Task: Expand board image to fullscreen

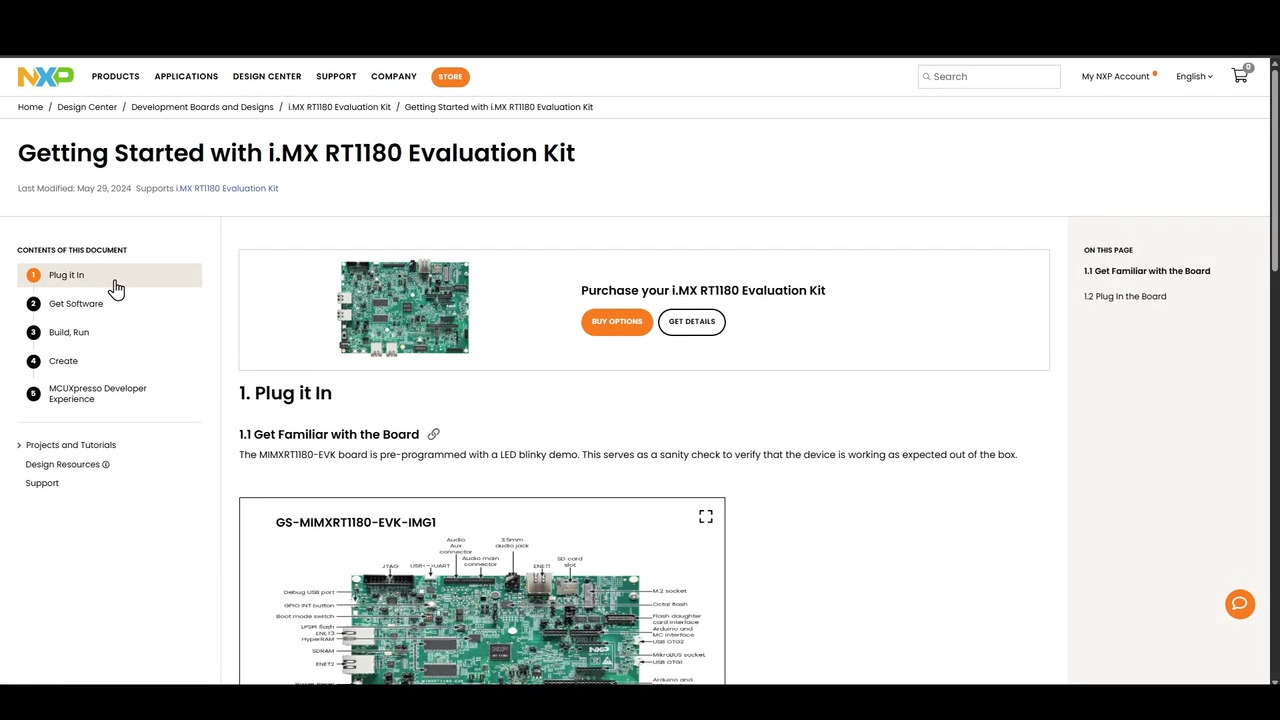Action: tap(706, 516)
